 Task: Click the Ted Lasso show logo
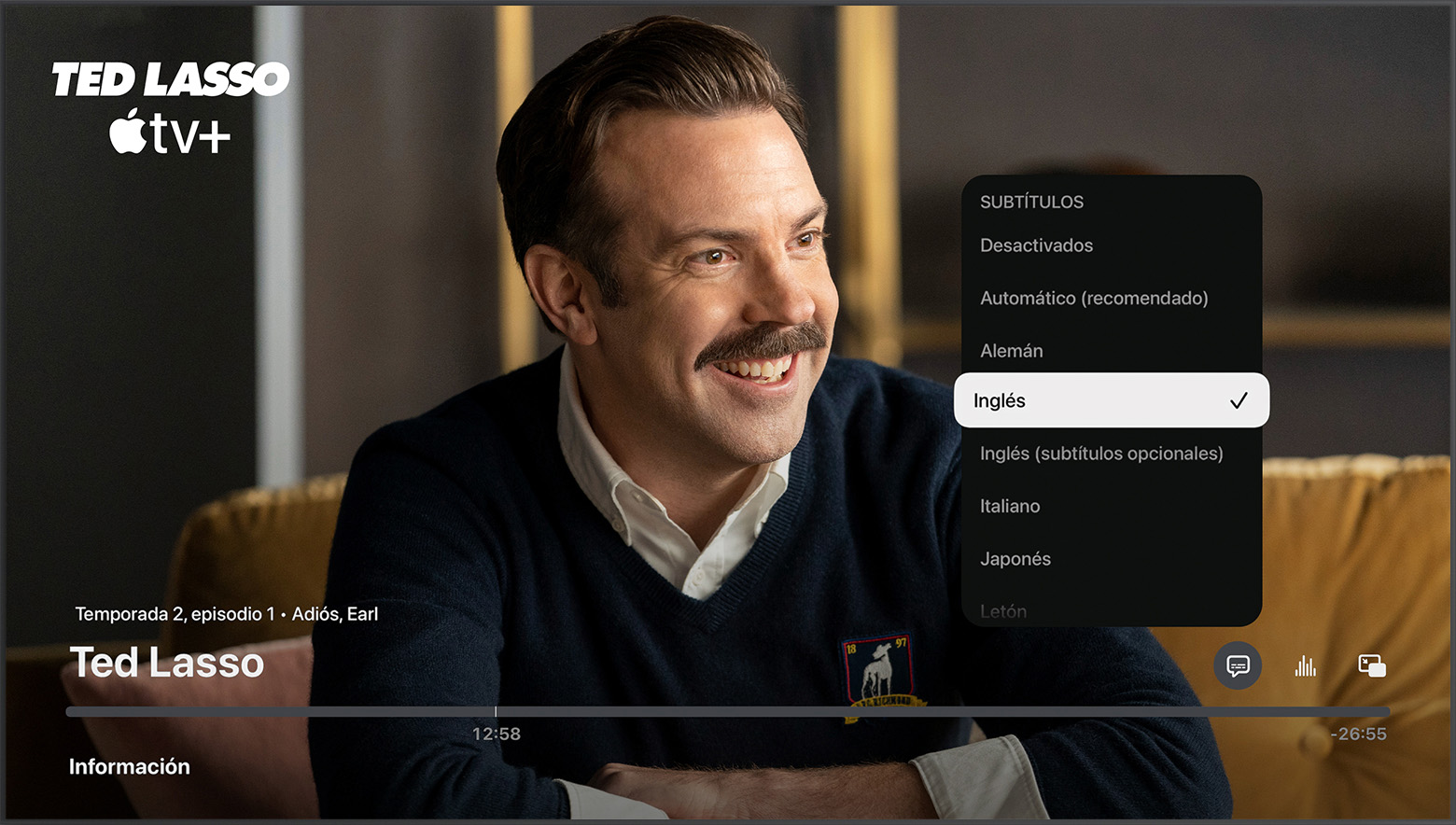click(x=172, y=79)
